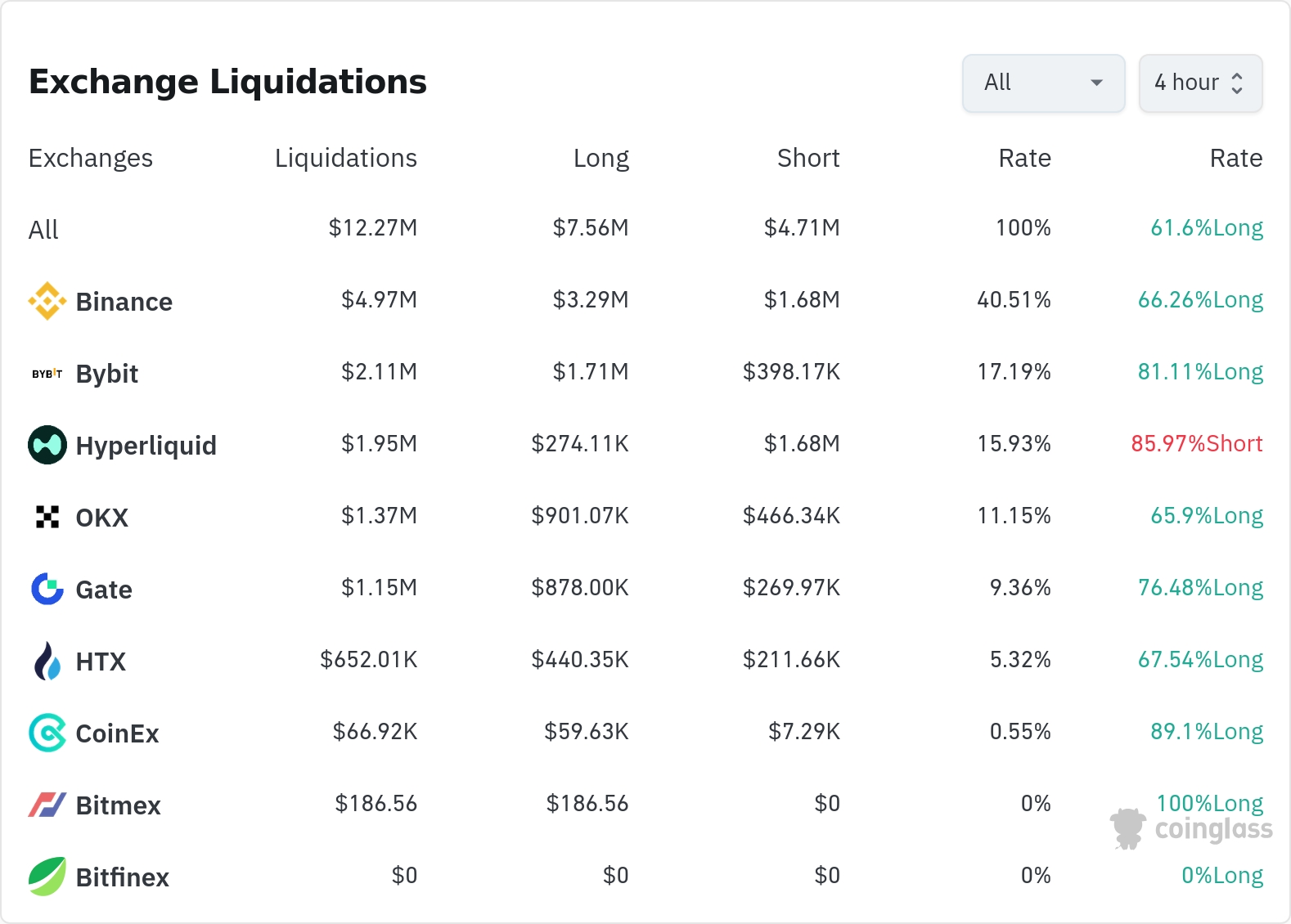Click the stepper arrows on 4 hour

point(1237,83)
